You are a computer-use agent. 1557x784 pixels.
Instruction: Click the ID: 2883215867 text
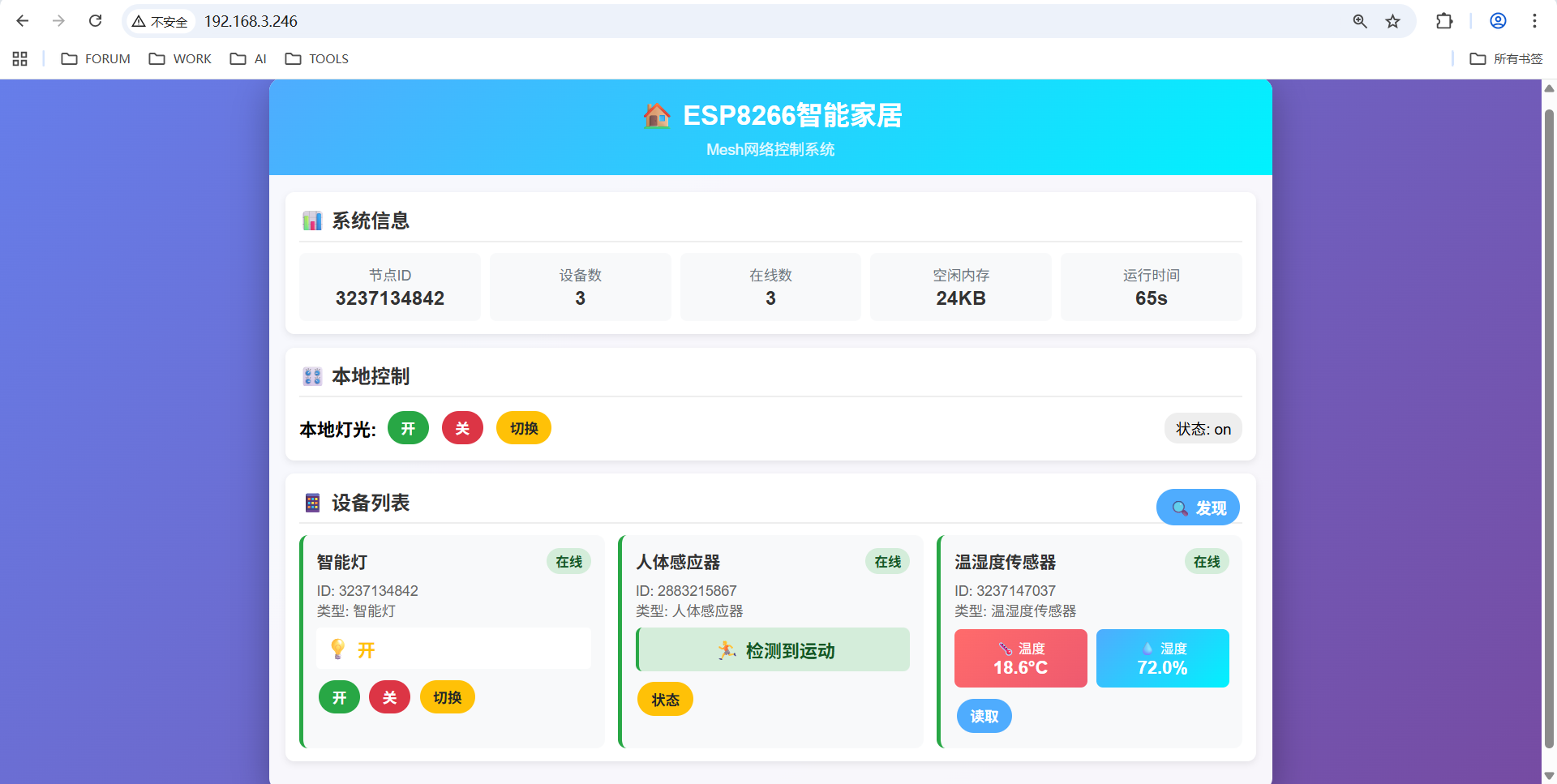point(686,591)
